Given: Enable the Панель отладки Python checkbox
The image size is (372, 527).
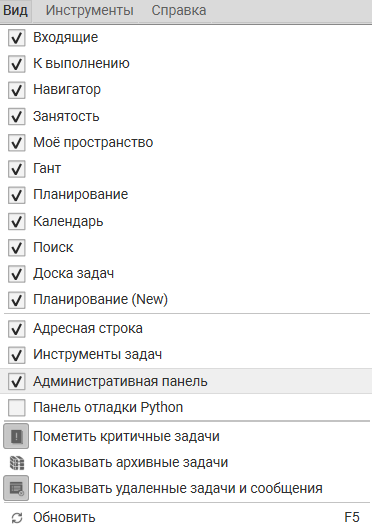Looking at the screenshot, I should [16, 407].
